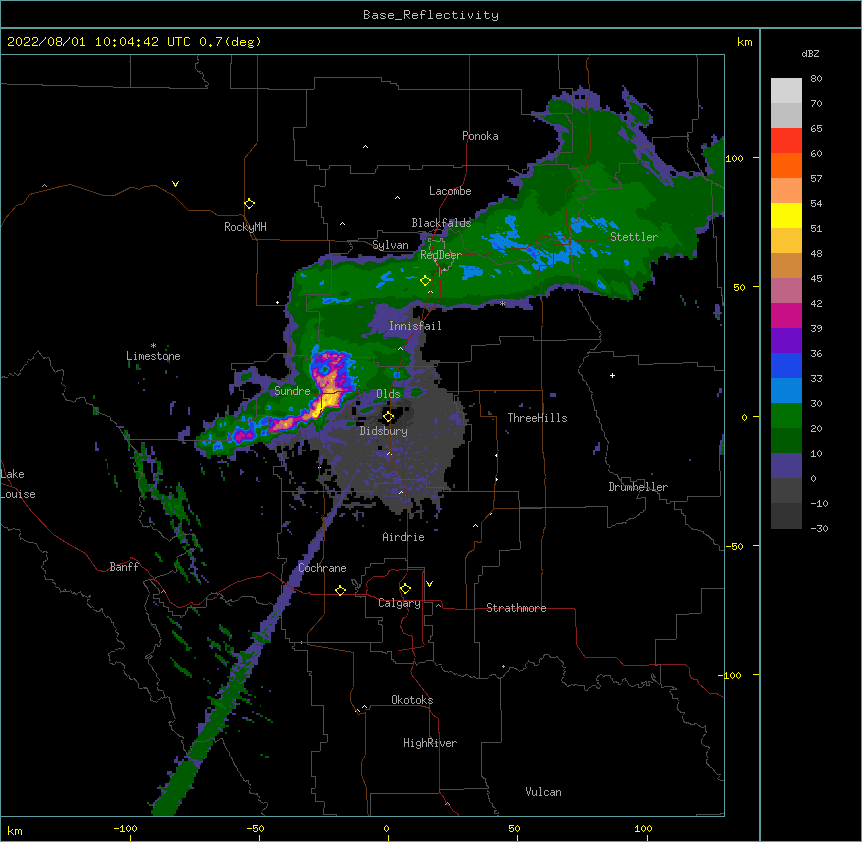Click the Lacombe city label
The height and width of the screenshot is (842, 862).
pyautogui.click(x=450, y=191)
